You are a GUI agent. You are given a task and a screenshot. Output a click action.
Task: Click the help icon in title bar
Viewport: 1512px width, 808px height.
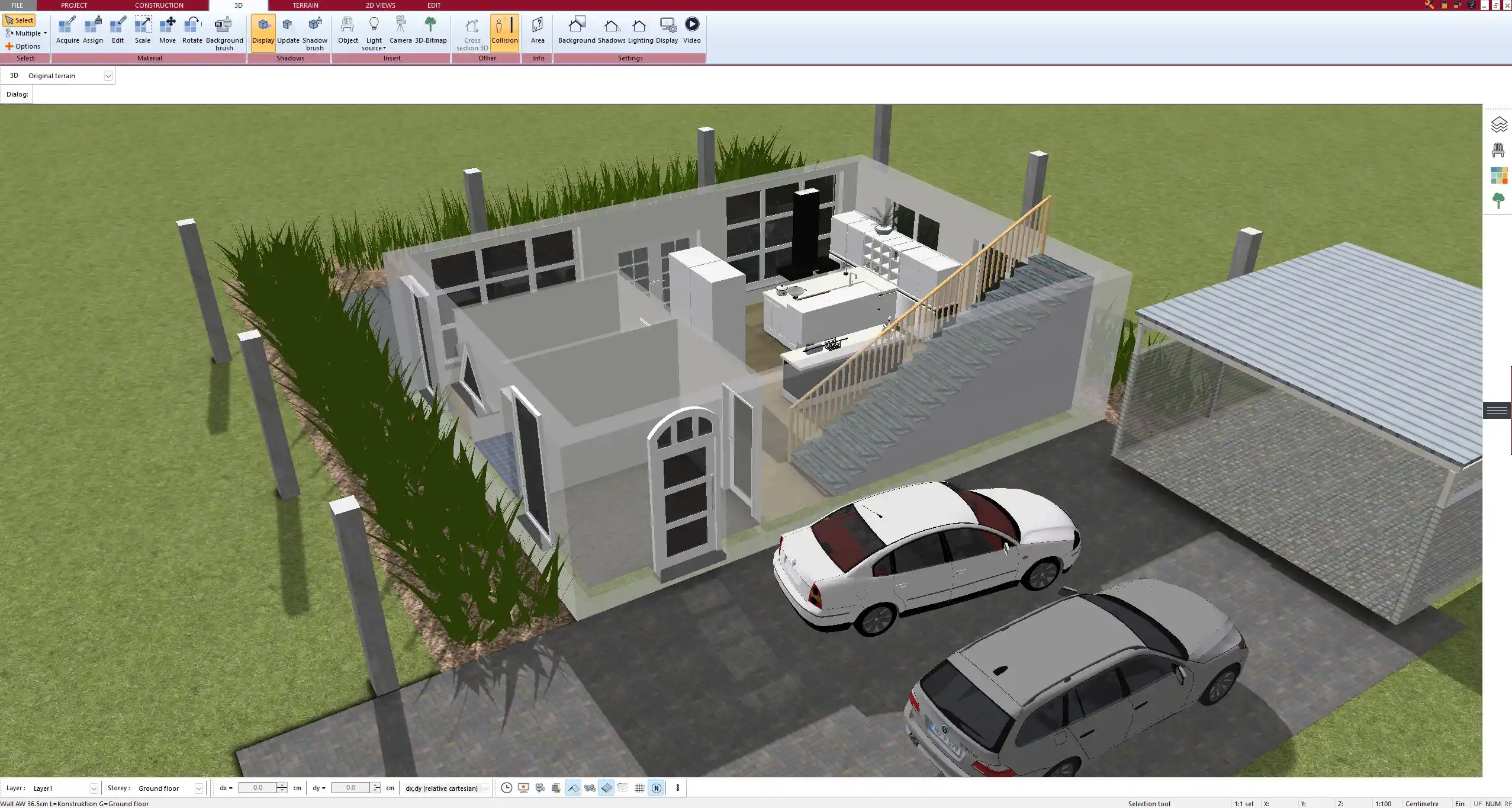[x=1471, y=5]
